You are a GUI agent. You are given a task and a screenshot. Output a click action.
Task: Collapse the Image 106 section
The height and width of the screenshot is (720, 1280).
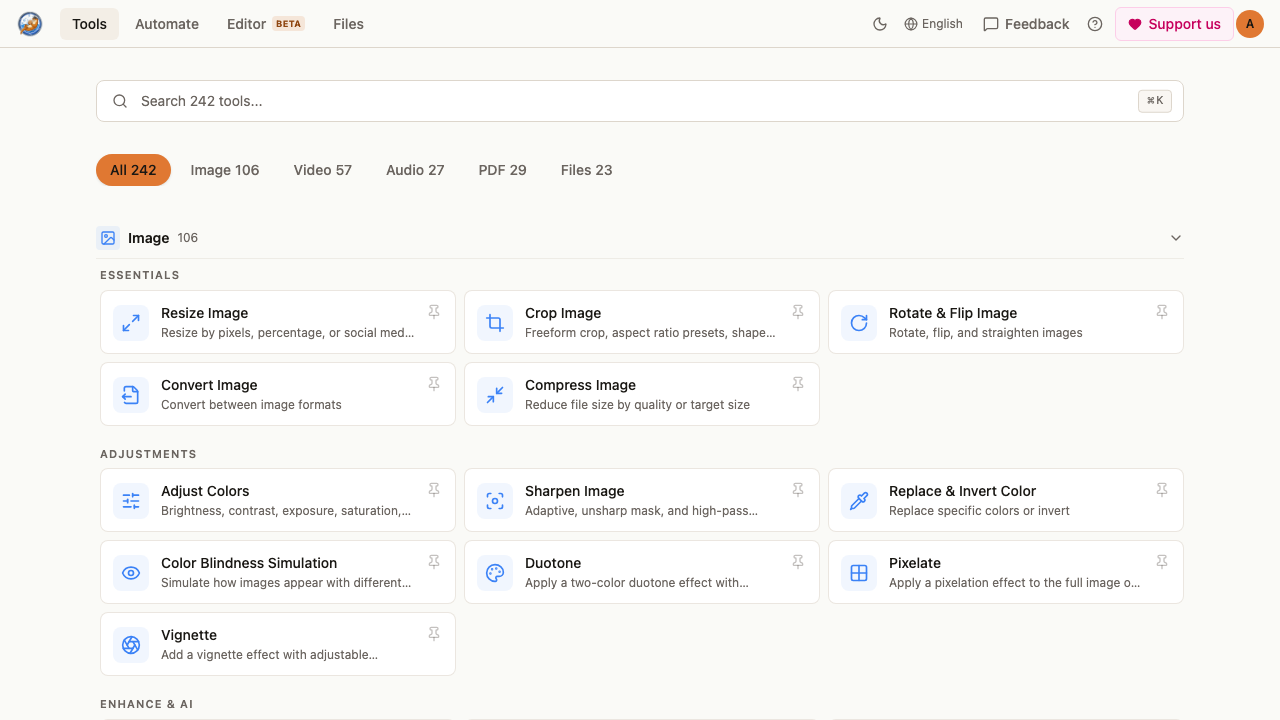(640, 238)
